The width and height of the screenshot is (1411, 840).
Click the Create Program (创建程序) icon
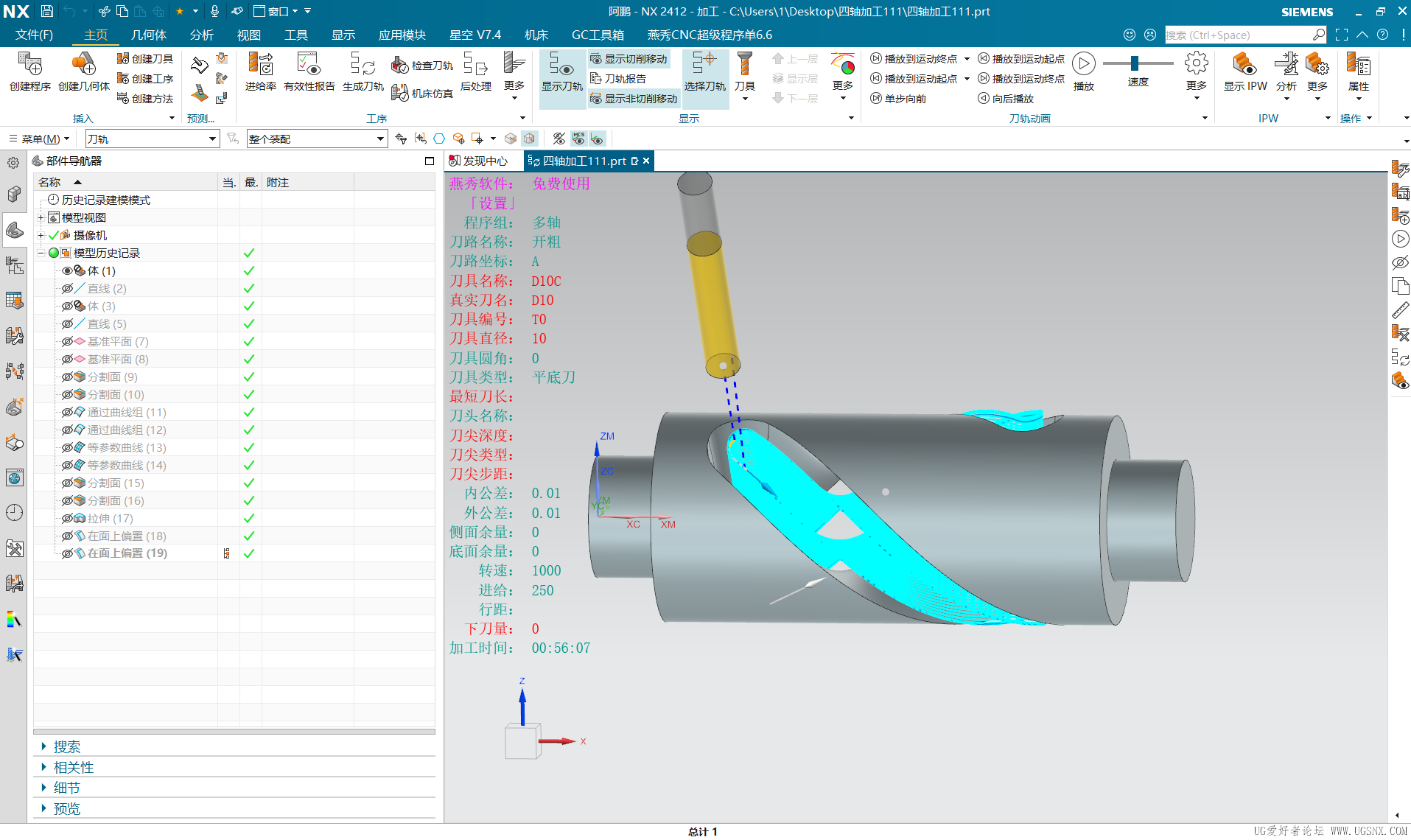[x=30, y=66]
